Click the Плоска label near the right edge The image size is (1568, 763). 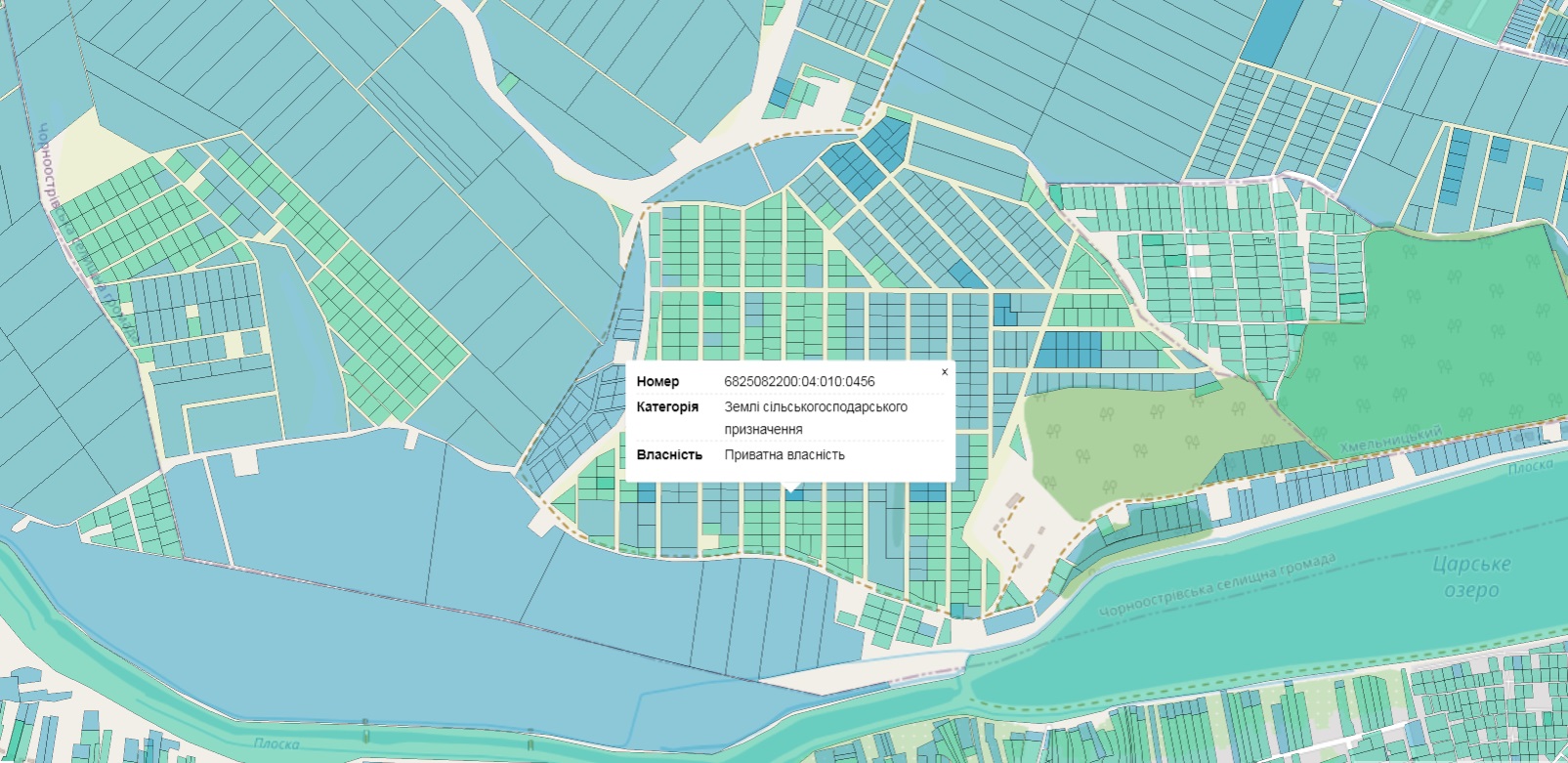(1530, 466)
